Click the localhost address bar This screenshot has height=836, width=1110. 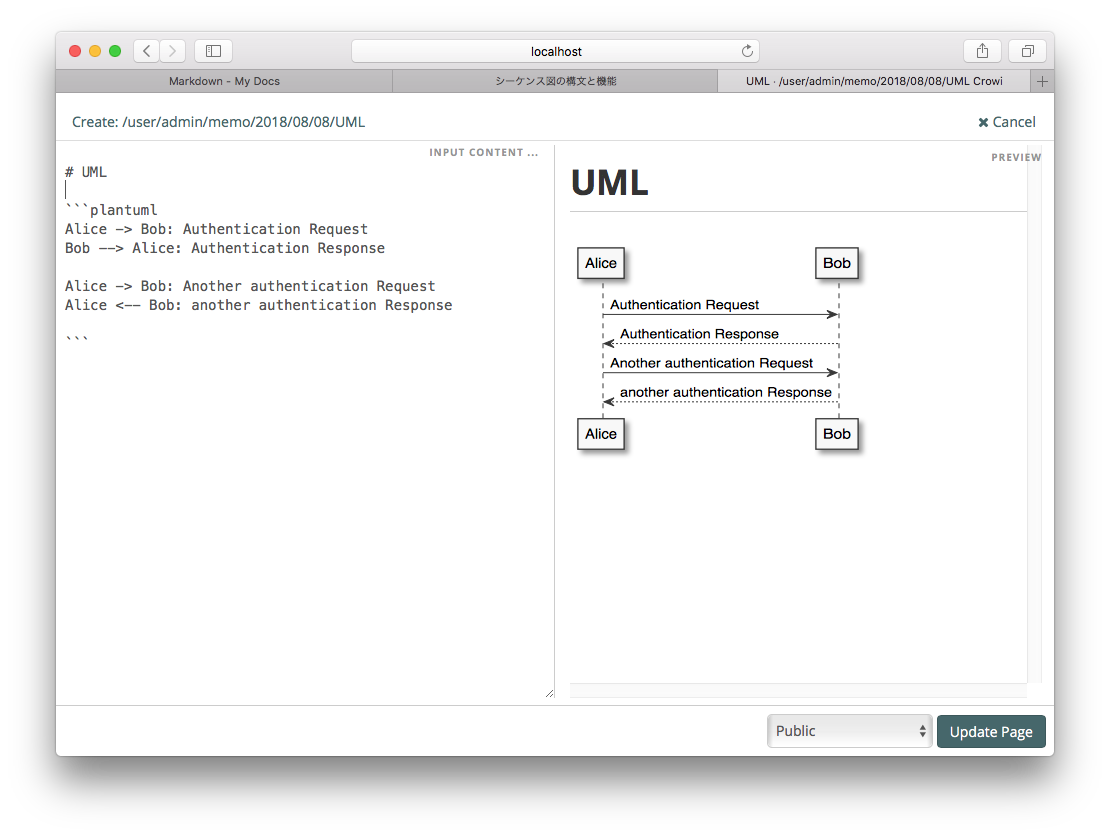(555, 51)
